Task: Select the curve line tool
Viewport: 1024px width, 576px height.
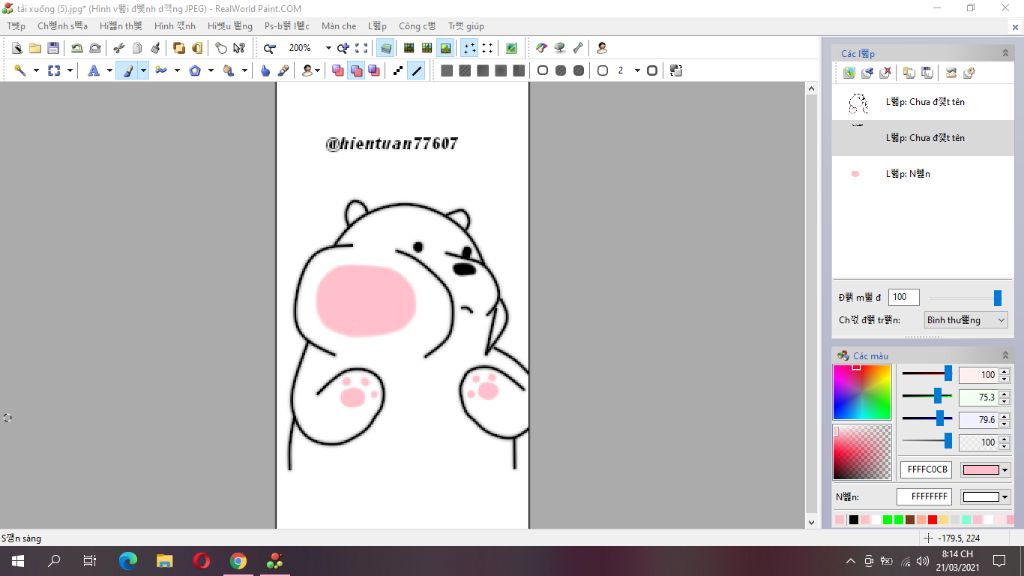Action: pos(161,71)
